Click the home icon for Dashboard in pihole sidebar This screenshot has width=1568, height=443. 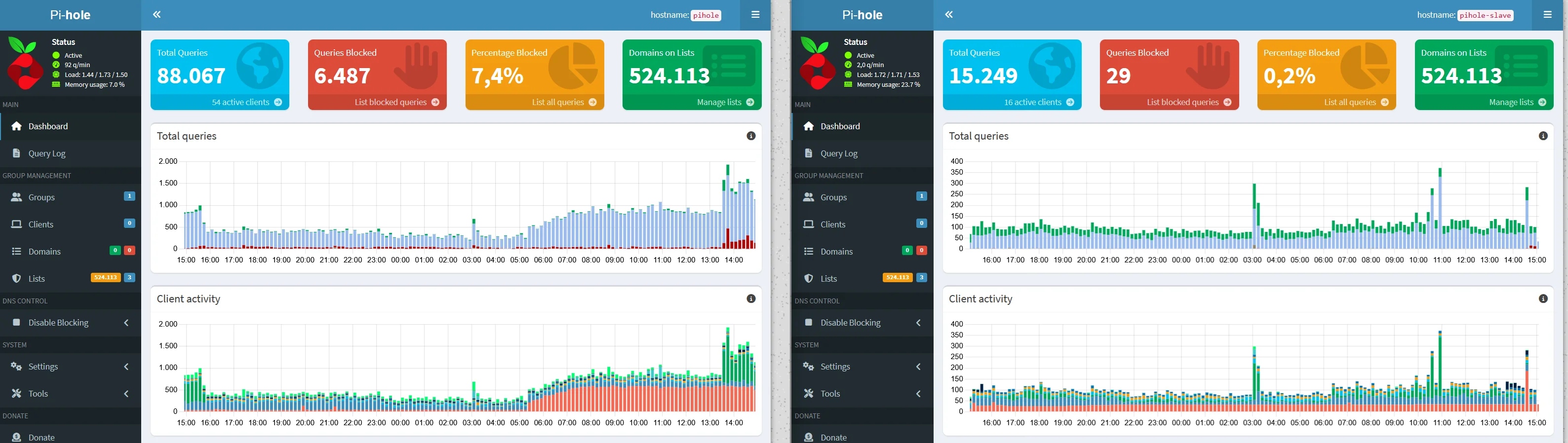(x=16, y=126)
